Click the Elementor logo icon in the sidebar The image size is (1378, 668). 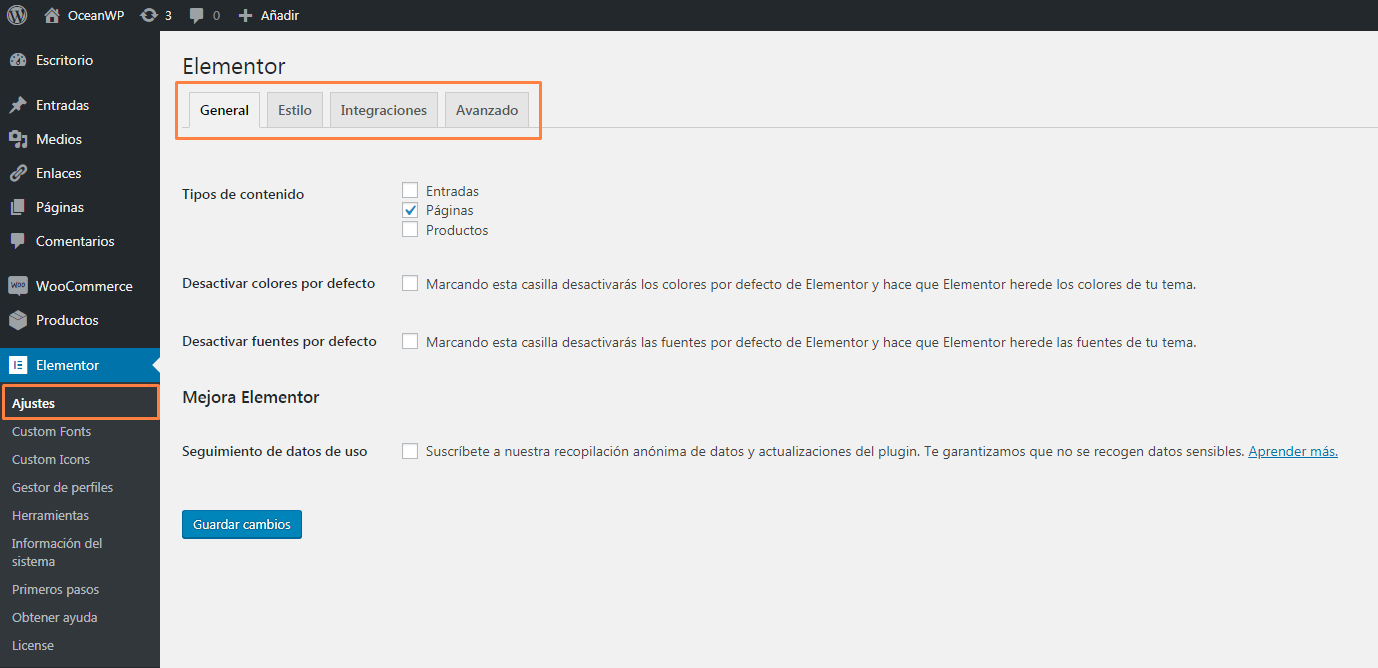point(17,365)
